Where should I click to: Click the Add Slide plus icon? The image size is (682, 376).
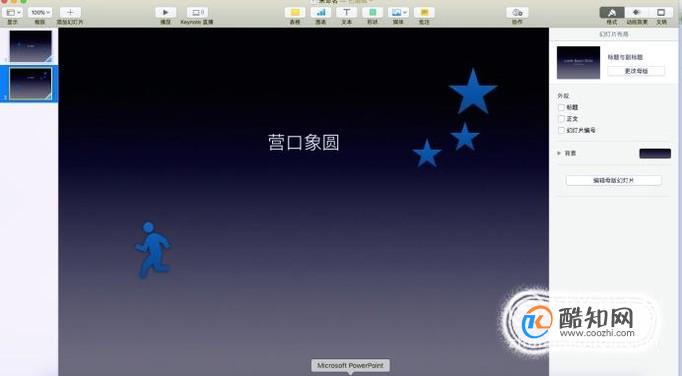point(70,13)
